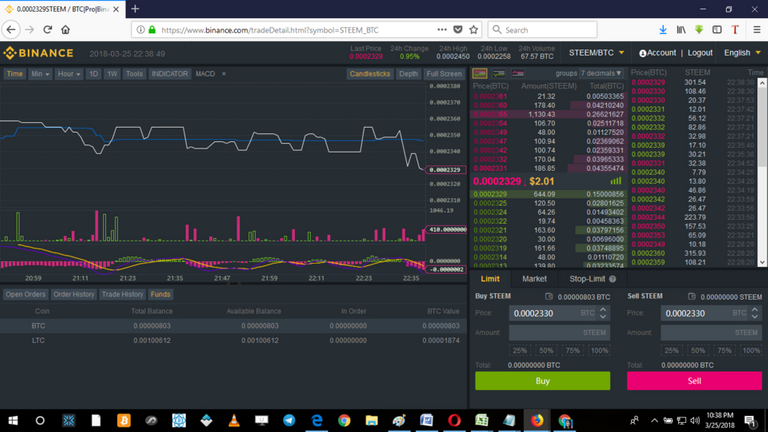Open Opera browser in taskbar
Screen dimensions: 768x432
(x=454, y=420)
